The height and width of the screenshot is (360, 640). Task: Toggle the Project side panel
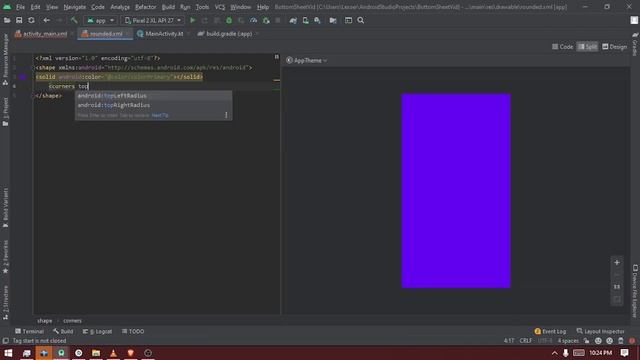click(x=5, y=111)
